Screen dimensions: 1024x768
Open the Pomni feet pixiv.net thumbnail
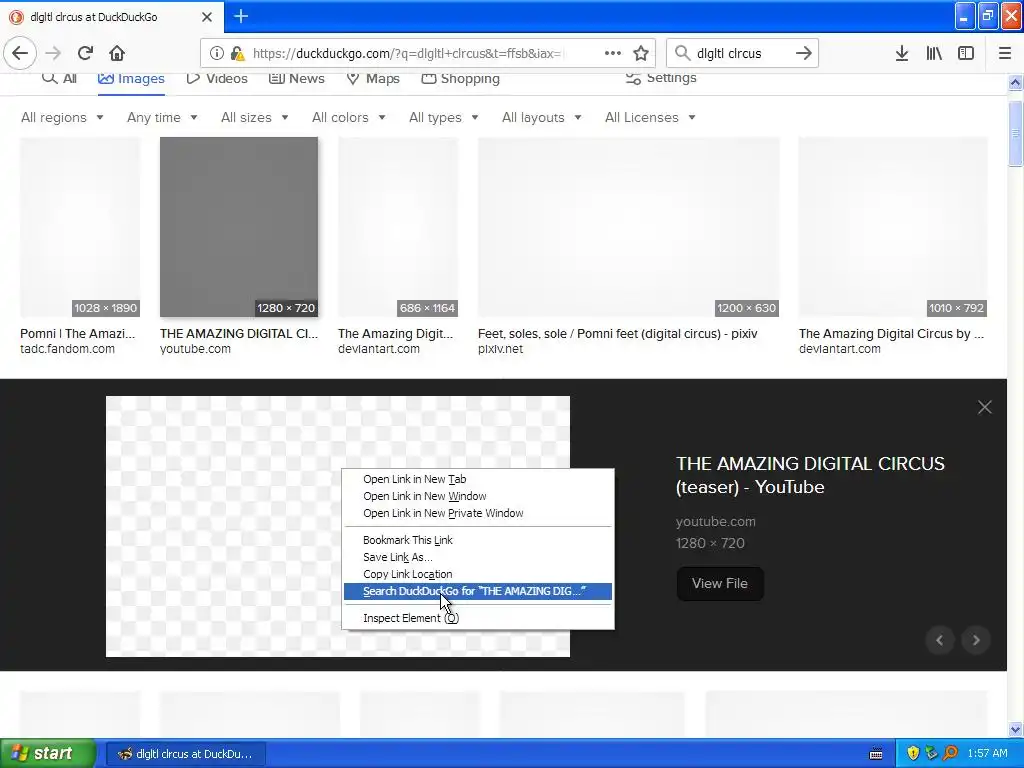[628, 227]
